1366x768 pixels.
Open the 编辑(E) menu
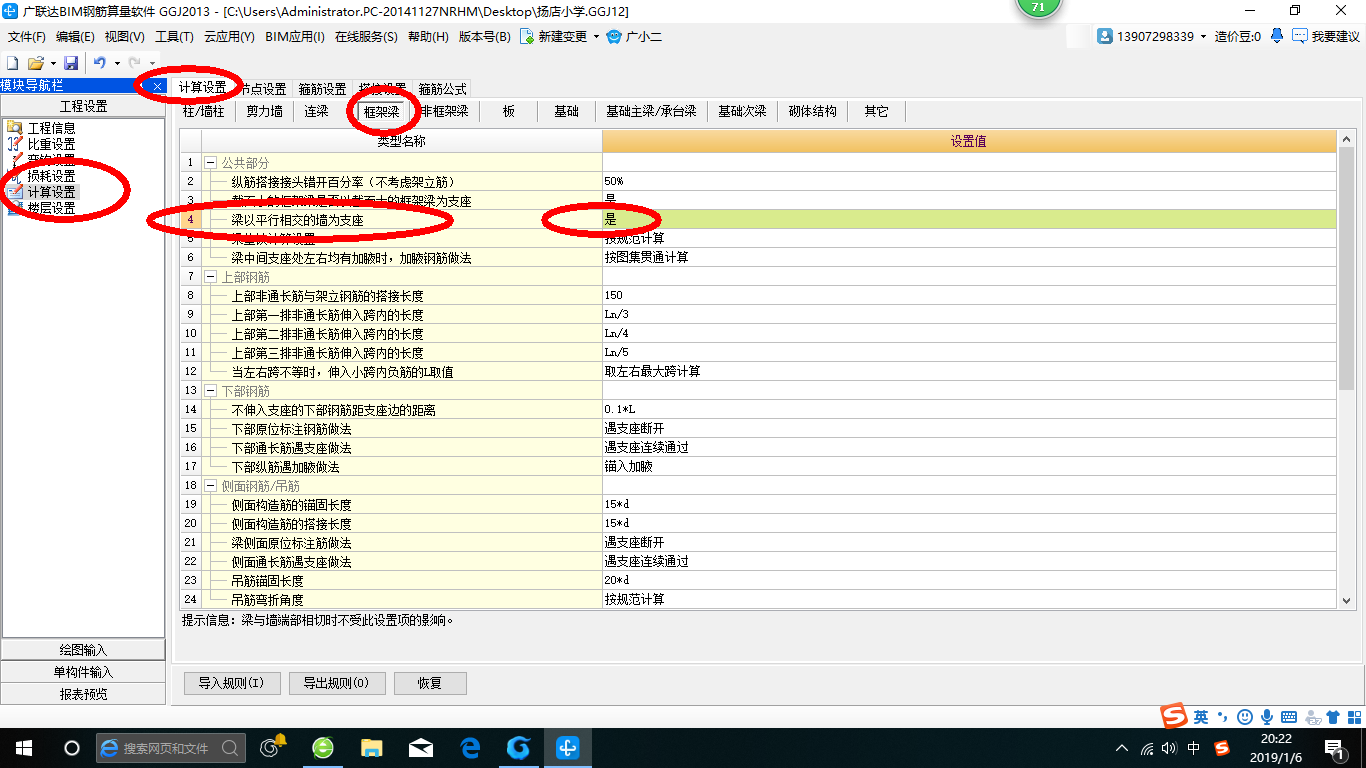75,37
